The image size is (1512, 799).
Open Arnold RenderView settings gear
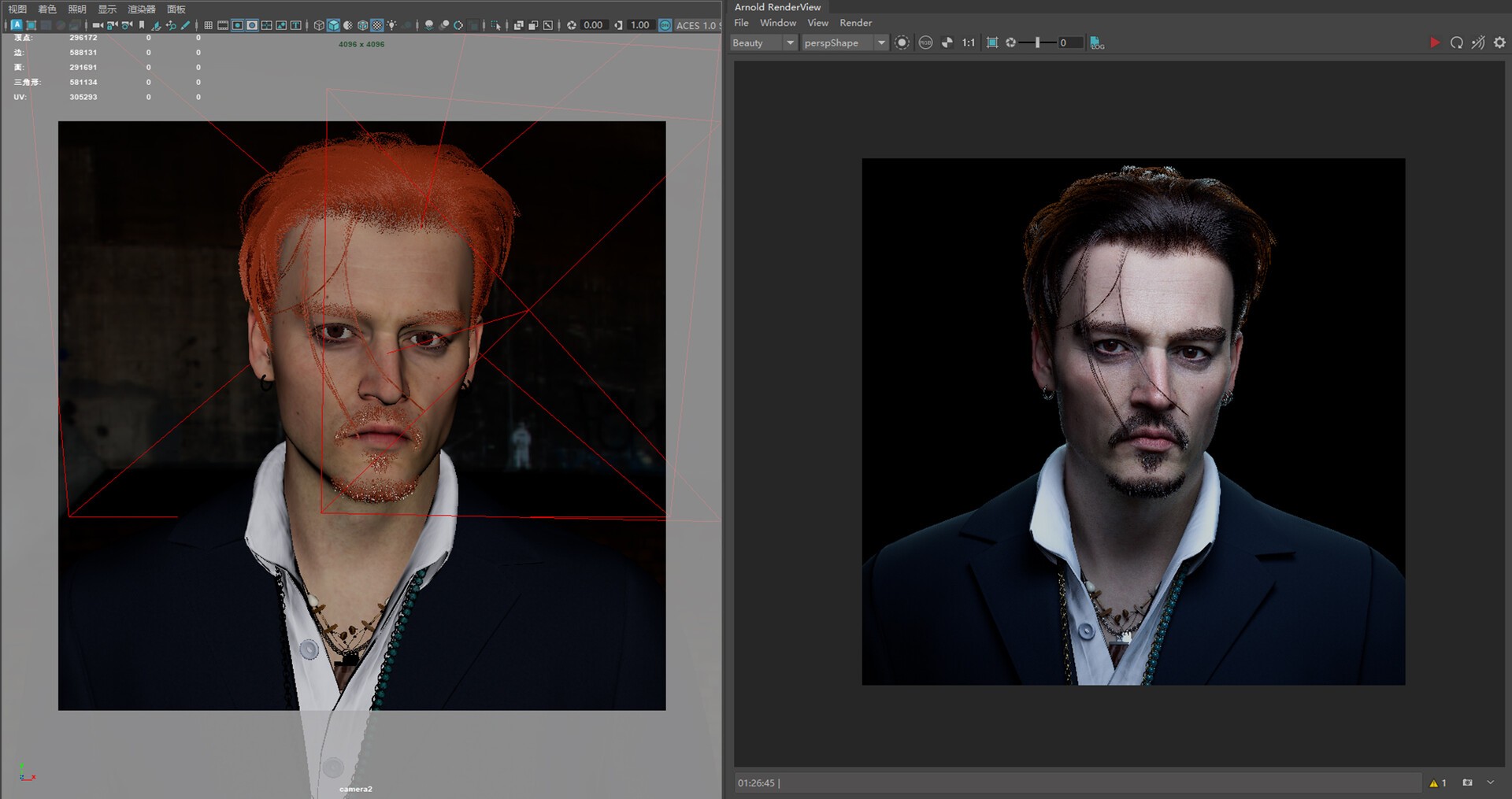click(1499, 43)
